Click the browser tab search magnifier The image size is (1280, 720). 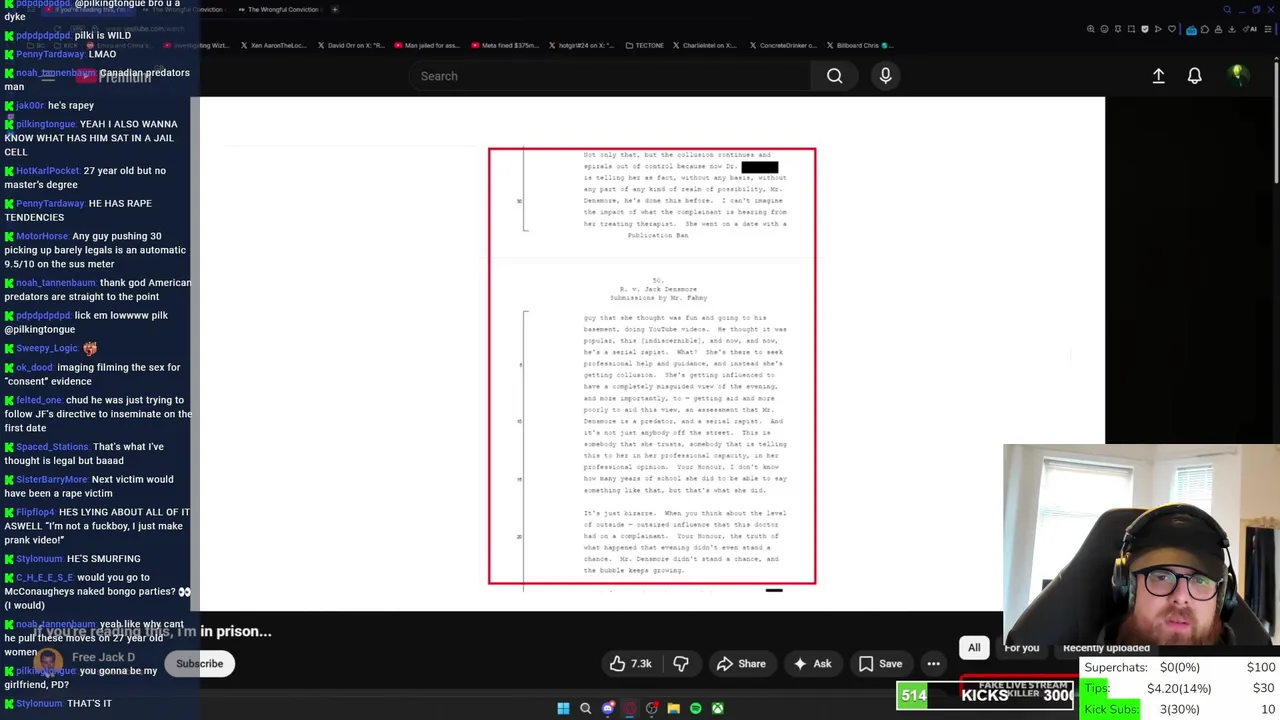(x=1227, y=10)
